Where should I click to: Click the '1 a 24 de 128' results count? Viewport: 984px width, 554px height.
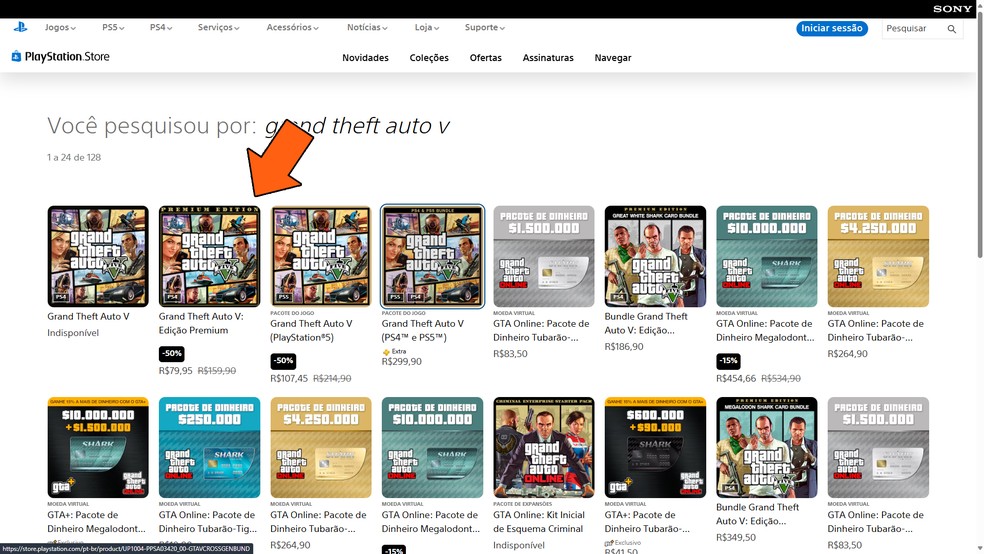click(74, 157)
